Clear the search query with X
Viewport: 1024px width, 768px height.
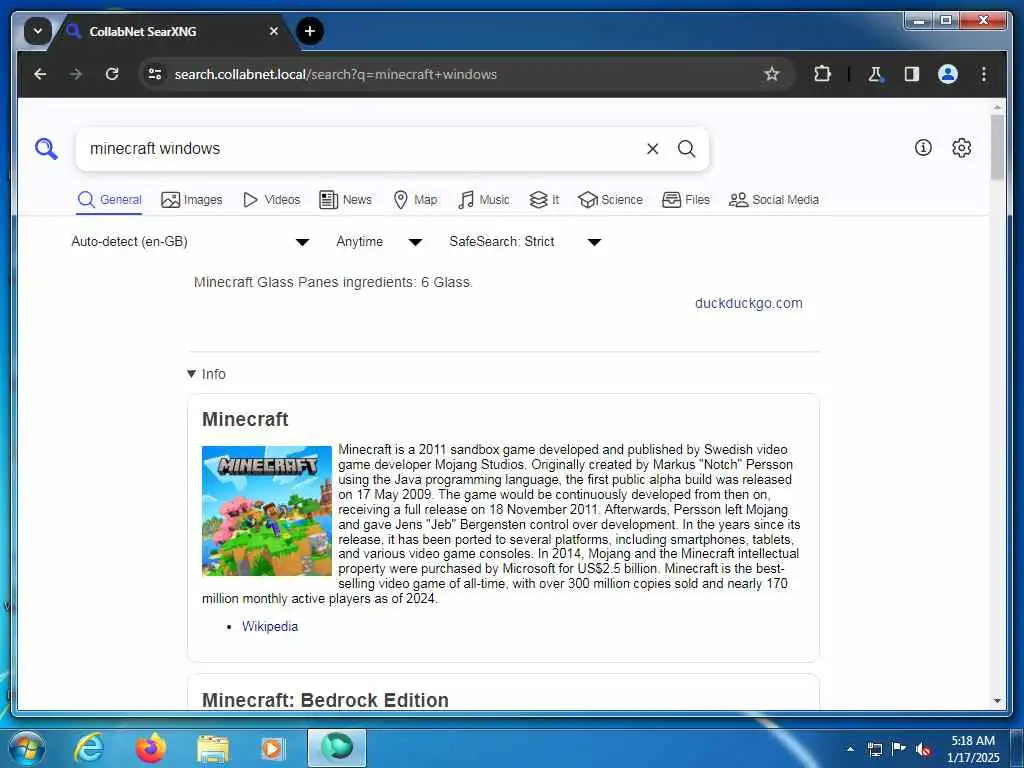pos(652,149)
